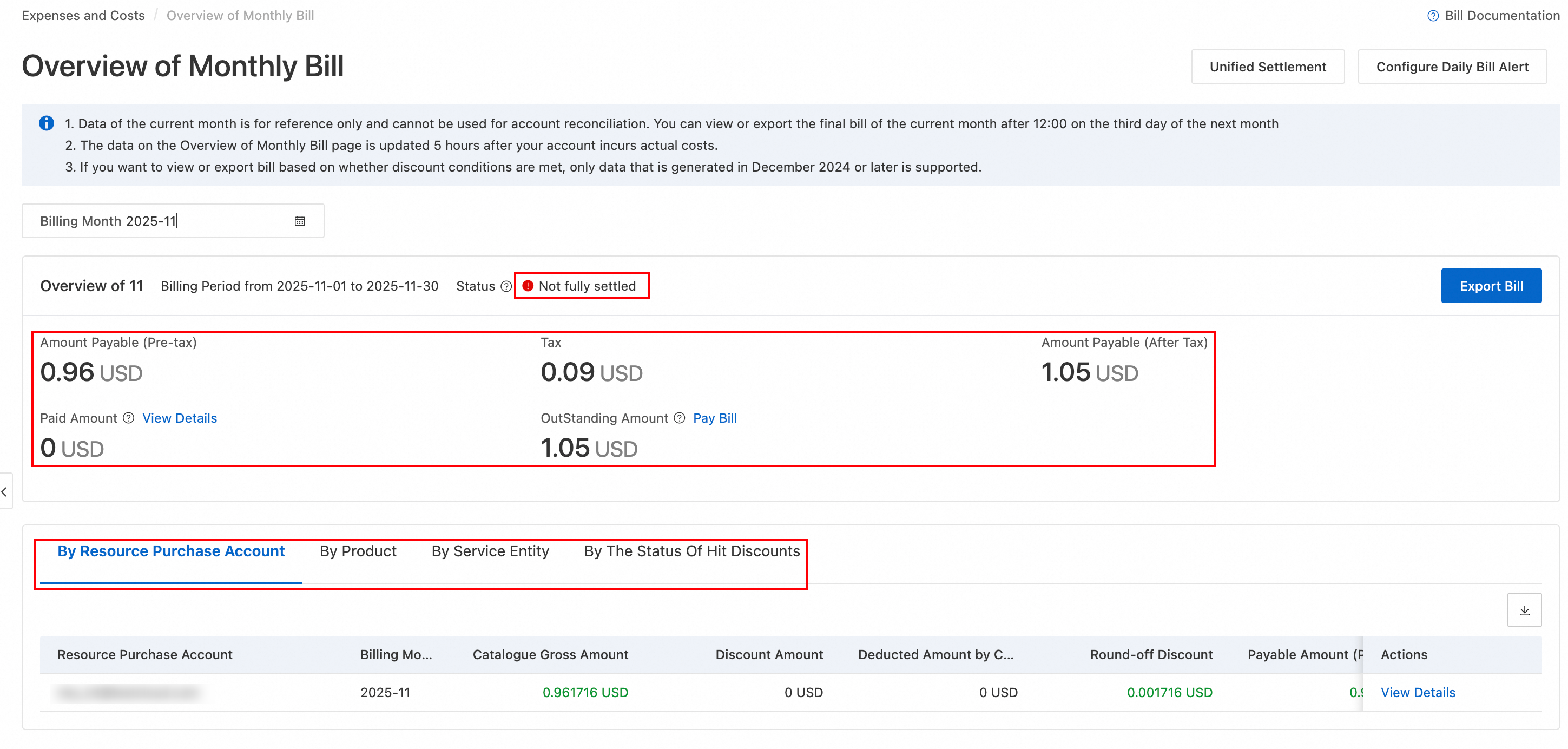Click the help icon beside Paid Amount
1568x749 pixels.
tap(128, 418)
